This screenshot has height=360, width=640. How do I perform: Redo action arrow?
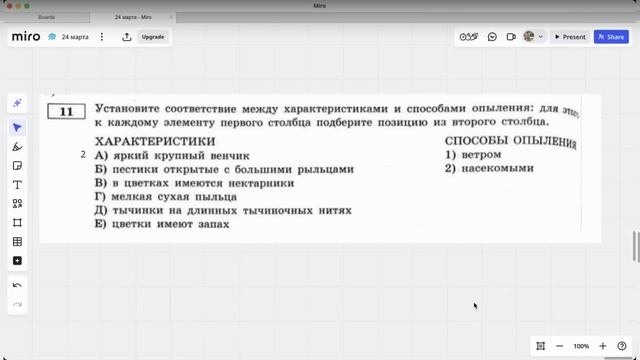click(17, 304)
